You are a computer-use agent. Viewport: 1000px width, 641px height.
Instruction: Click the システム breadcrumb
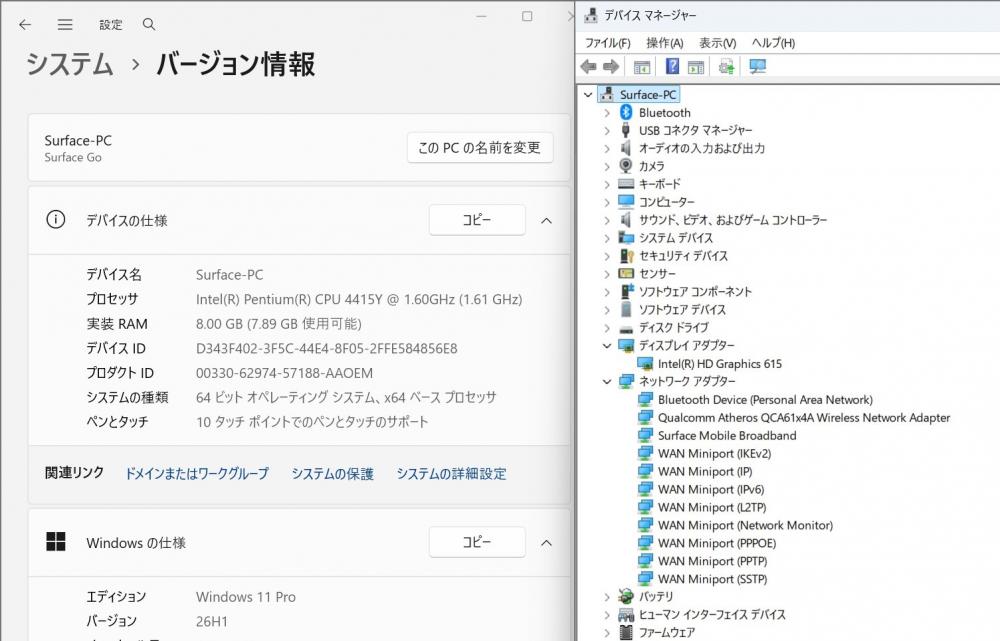pyautogui.click(x=70, y=64)
